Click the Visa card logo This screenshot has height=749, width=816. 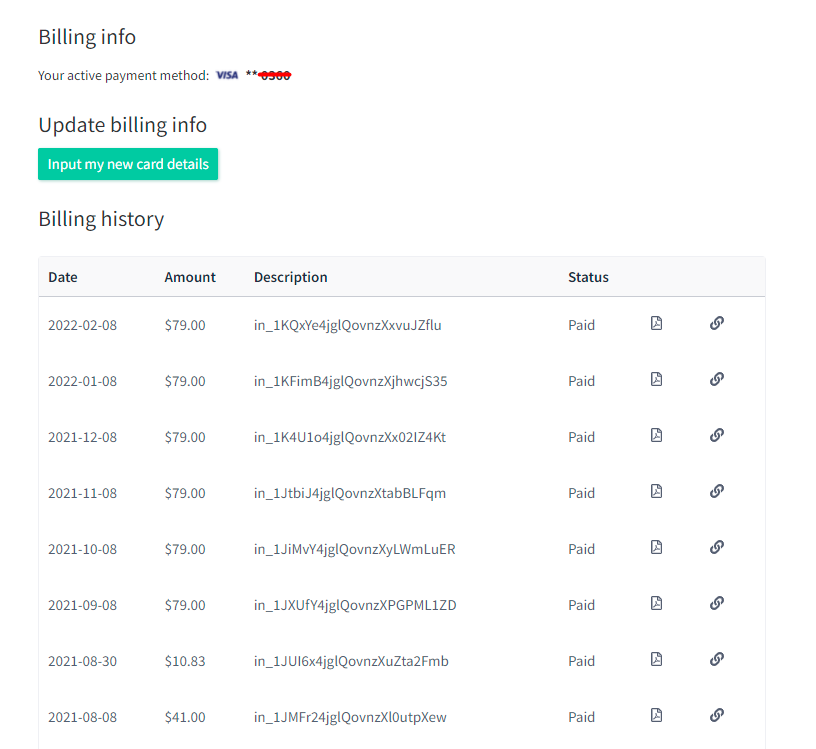pos(227,75)
